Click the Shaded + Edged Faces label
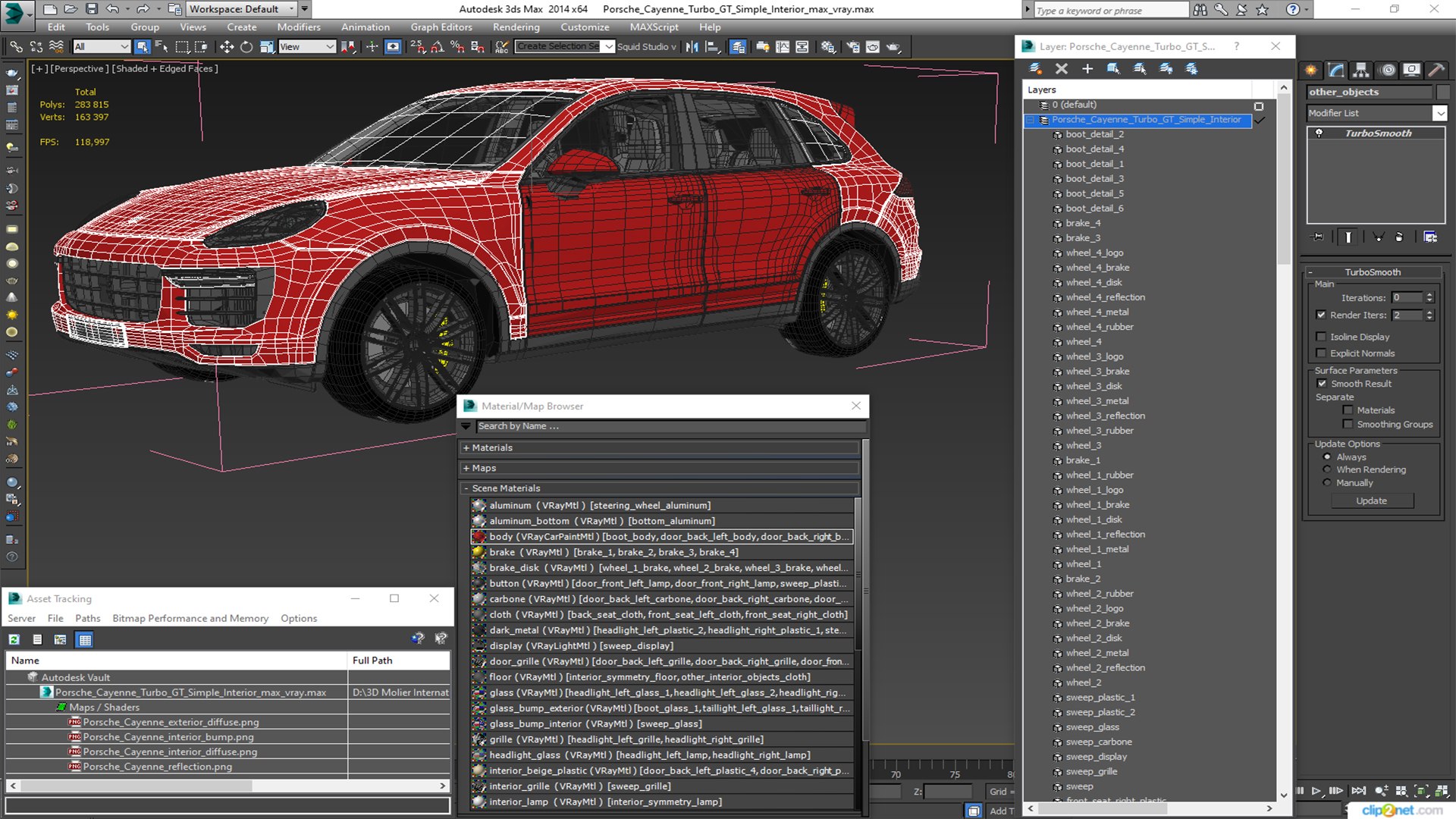 [x=165, y=69]
